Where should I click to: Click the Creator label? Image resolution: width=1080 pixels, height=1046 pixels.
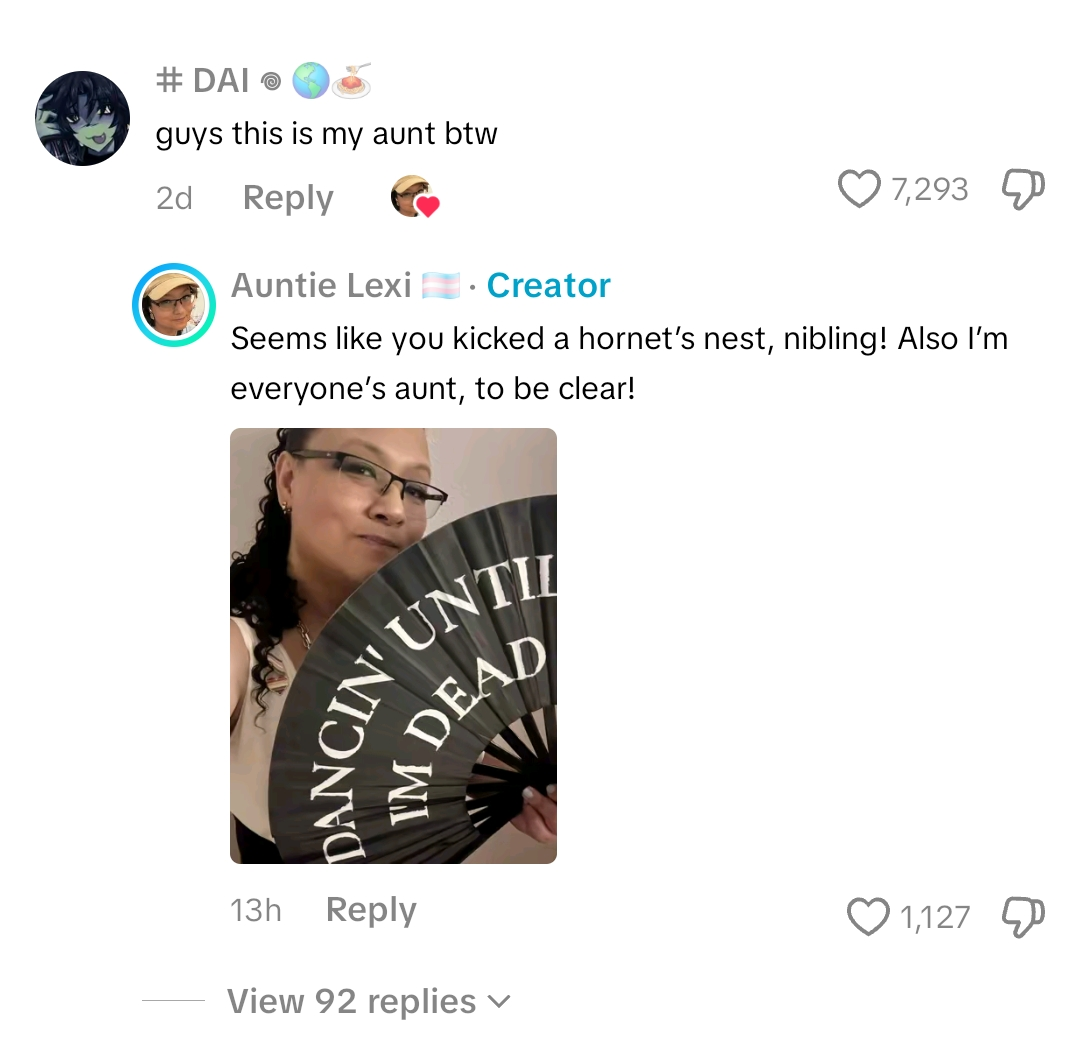549,286
